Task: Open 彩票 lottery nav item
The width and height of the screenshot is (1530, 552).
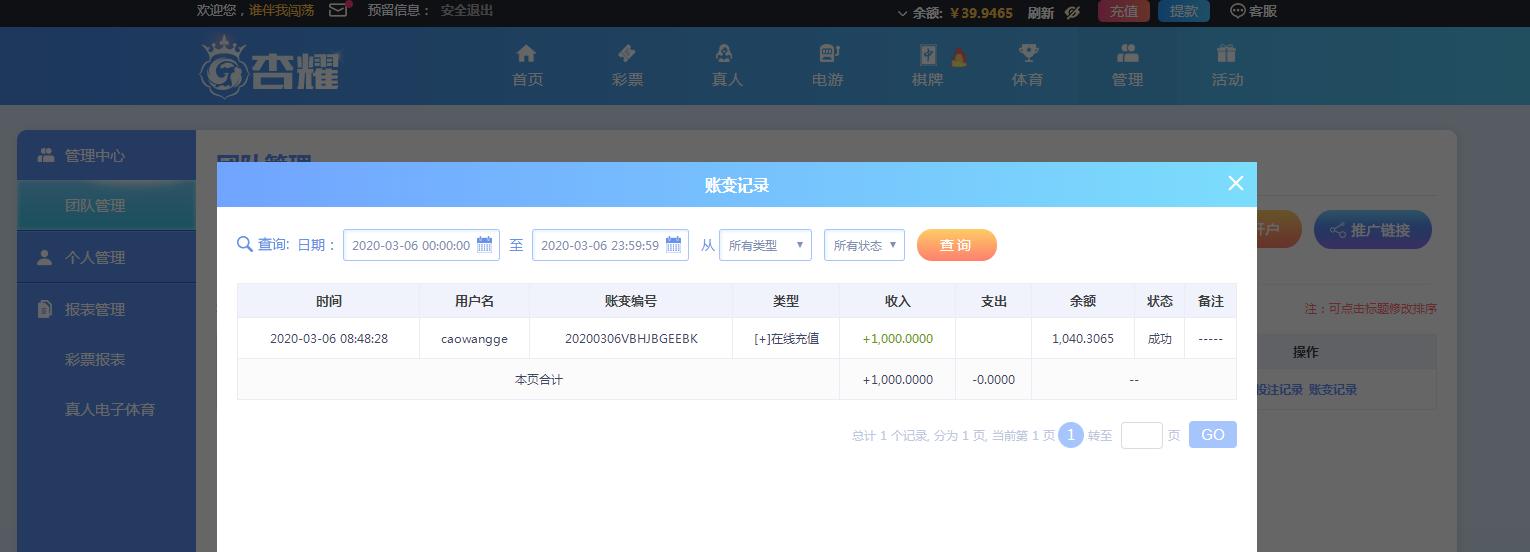Action: point(627,66)
